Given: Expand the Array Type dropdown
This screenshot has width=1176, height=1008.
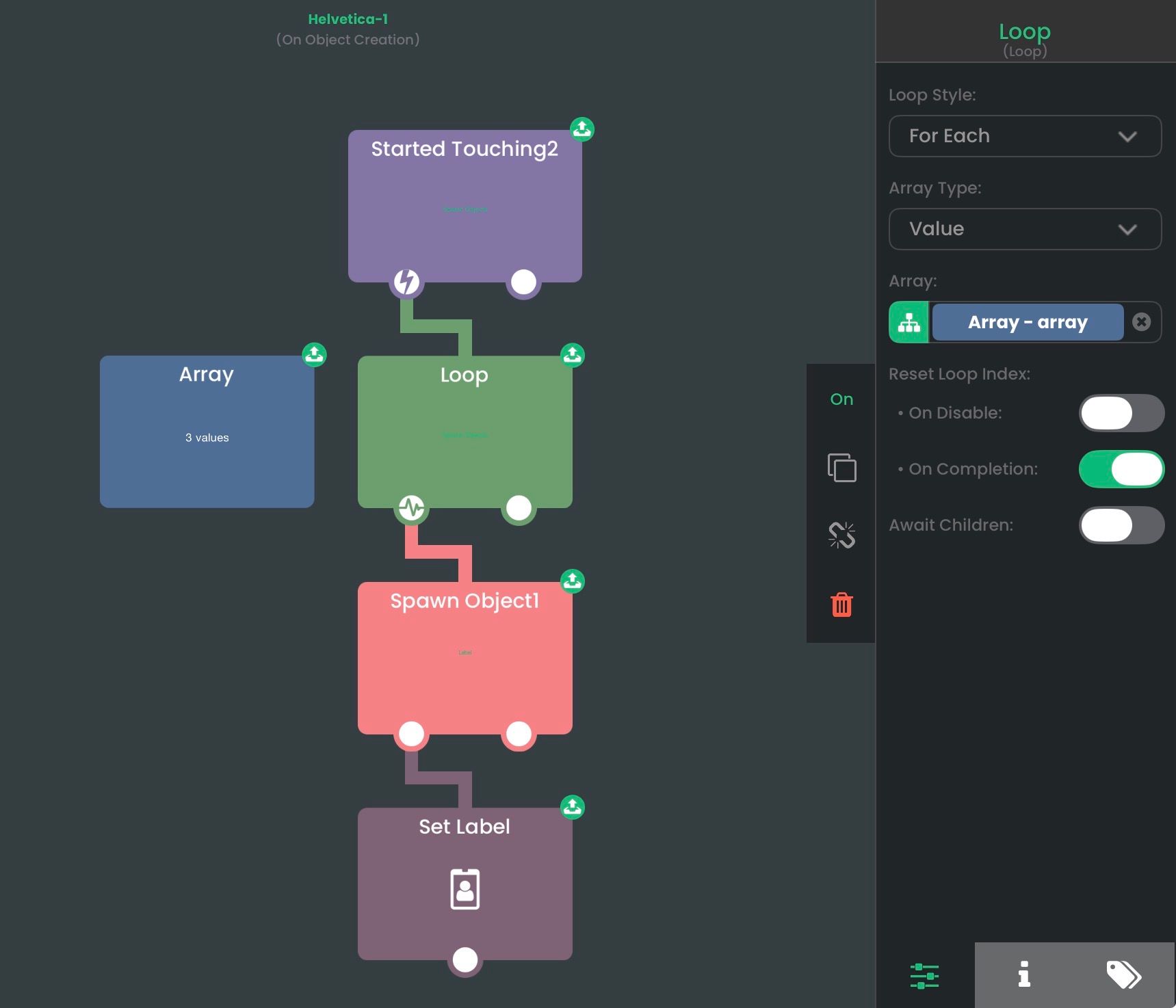Looking at the screenshot, I should (1024, 229).
